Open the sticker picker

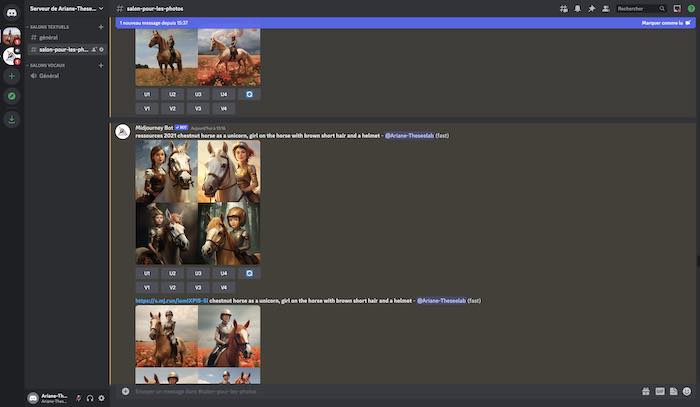click(673, 391)
